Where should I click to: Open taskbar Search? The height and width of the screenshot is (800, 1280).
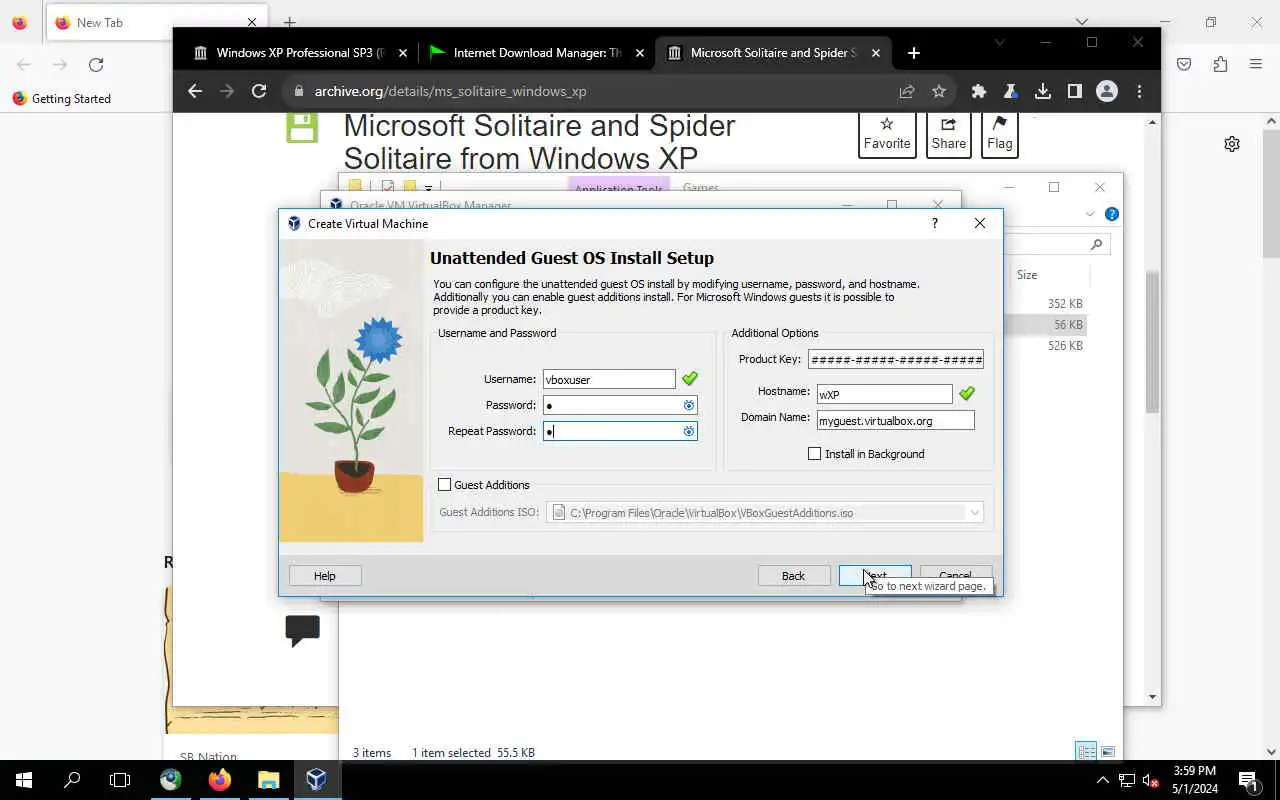tap(72, 780)
